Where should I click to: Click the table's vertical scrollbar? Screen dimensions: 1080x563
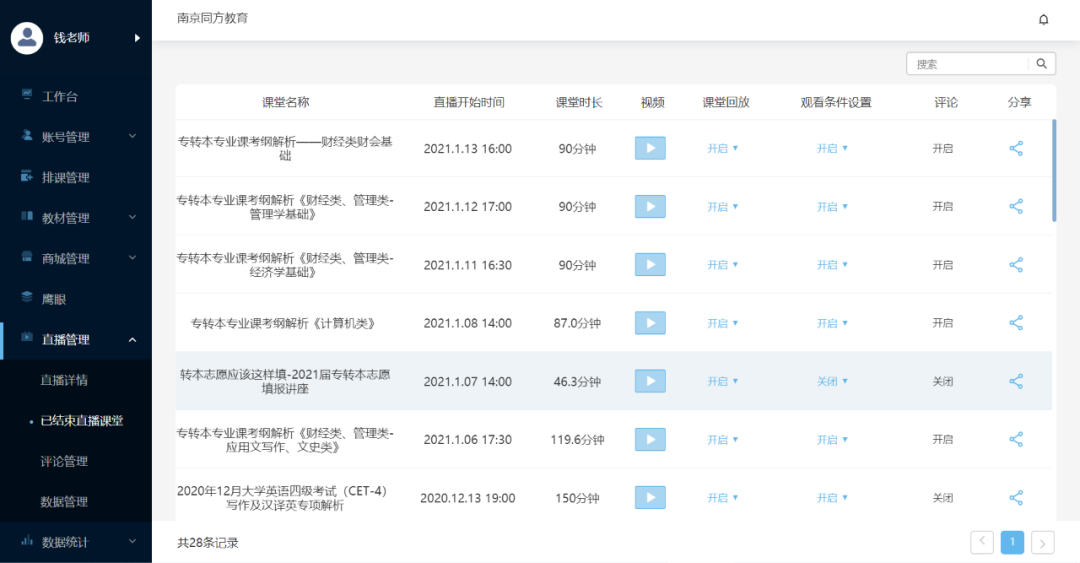pyautogui.click(x=1054, y=171)
